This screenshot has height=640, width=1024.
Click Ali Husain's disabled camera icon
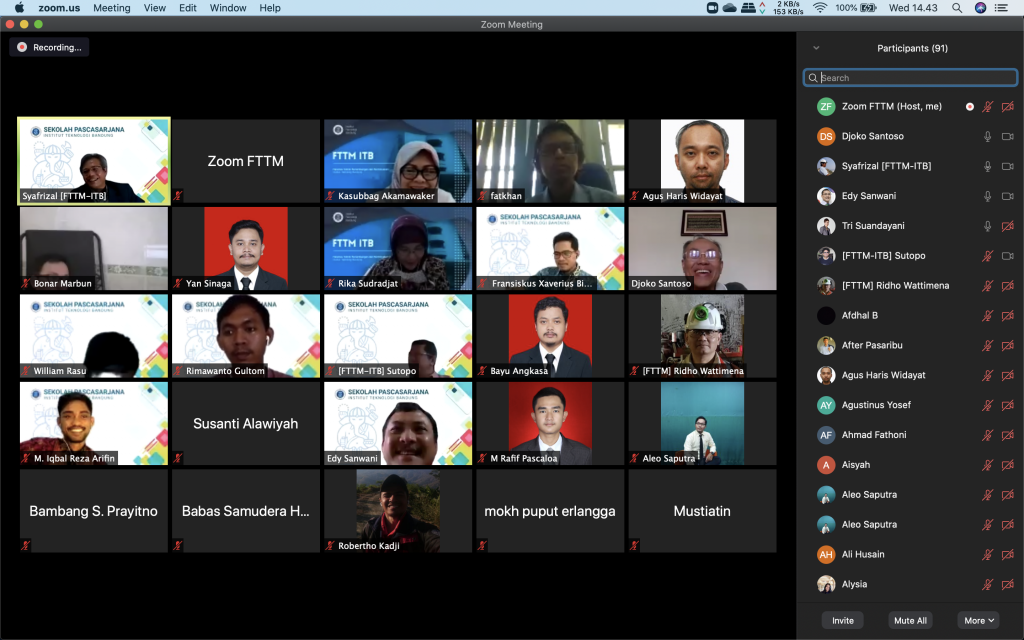pyautogui.click(x=1008, y=554)
